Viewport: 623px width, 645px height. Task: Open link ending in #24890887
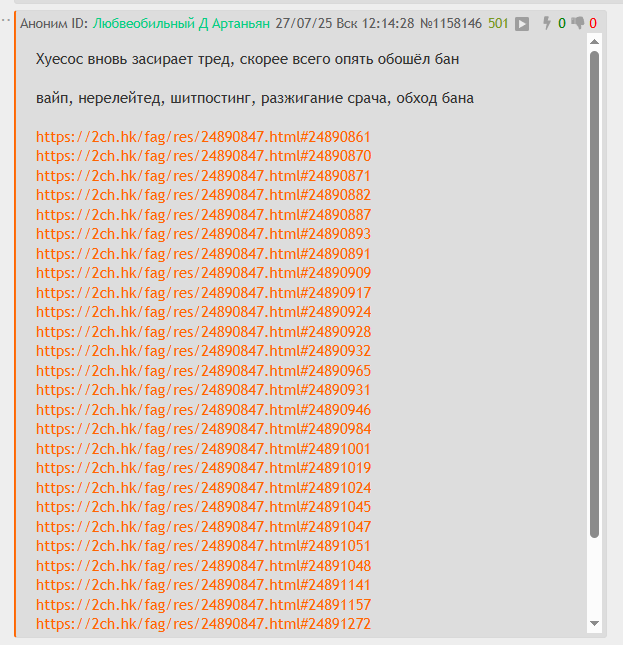click(204, 215)
